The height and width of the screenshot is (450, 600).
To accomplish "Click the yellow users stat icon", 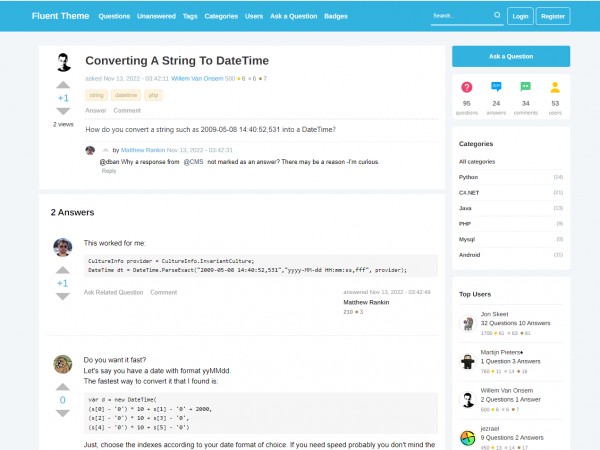I will 555,88.
